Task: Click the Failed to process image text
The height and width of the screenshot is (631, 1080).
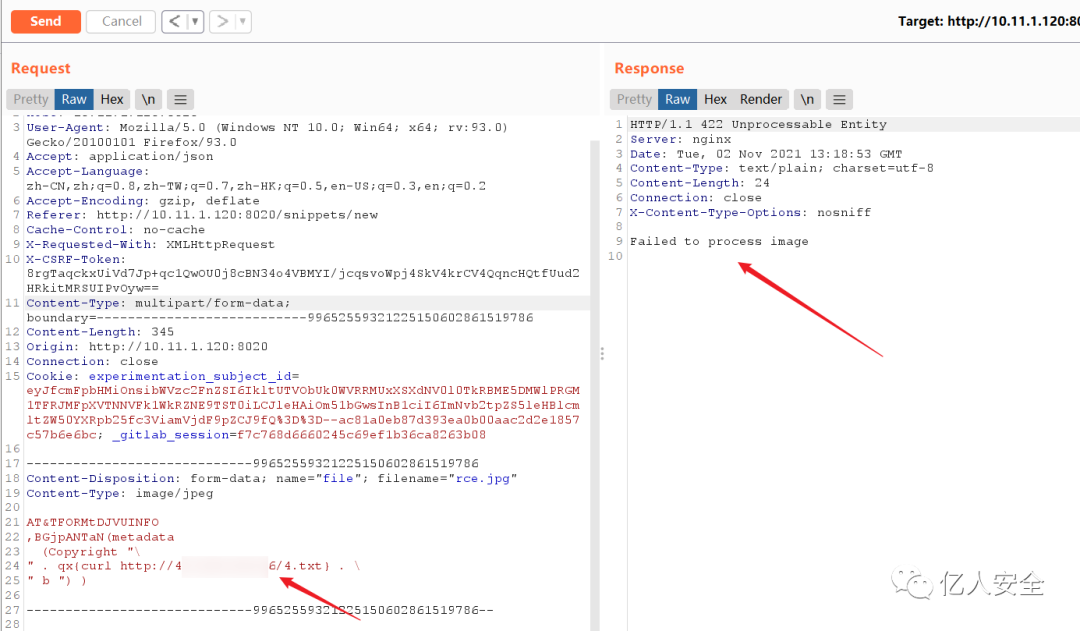Action: pos(719,241)
